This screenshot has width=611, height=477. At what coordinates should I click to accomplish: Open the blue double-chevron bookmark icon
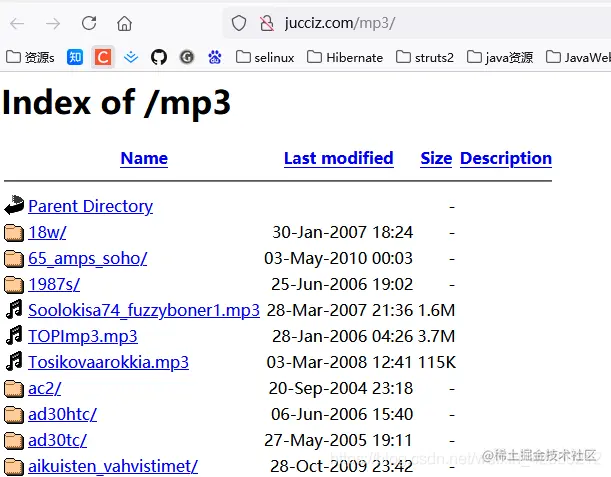pos(131,58)
